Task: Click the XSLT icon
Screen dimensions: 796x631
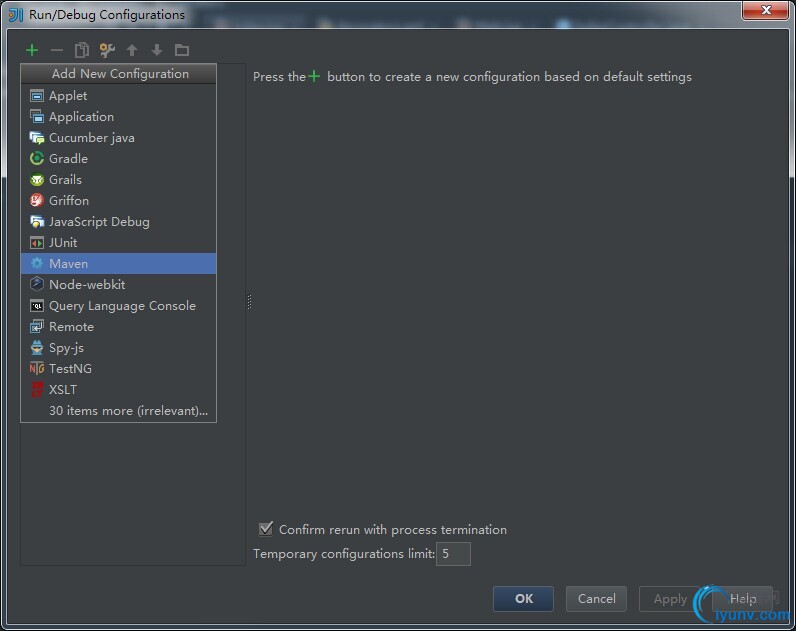Action: (37, 389)
